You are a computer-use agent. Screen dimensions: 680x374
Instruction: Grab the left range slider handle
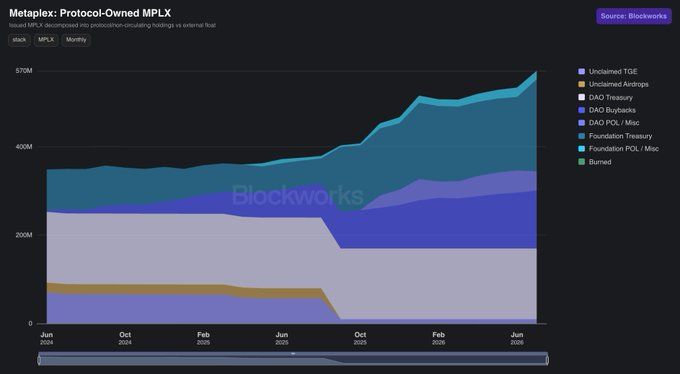point(39,360)
